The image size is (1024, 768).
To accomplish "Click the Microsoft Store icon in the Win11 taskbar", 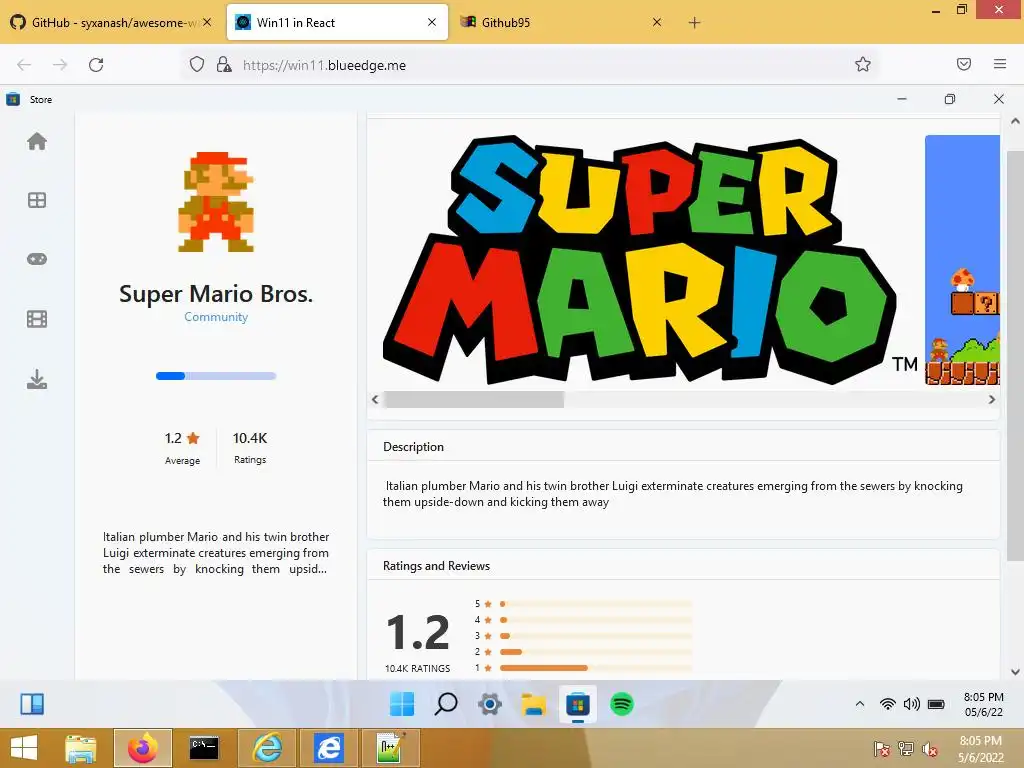I will pyautogui.click(x=578, y=705).
